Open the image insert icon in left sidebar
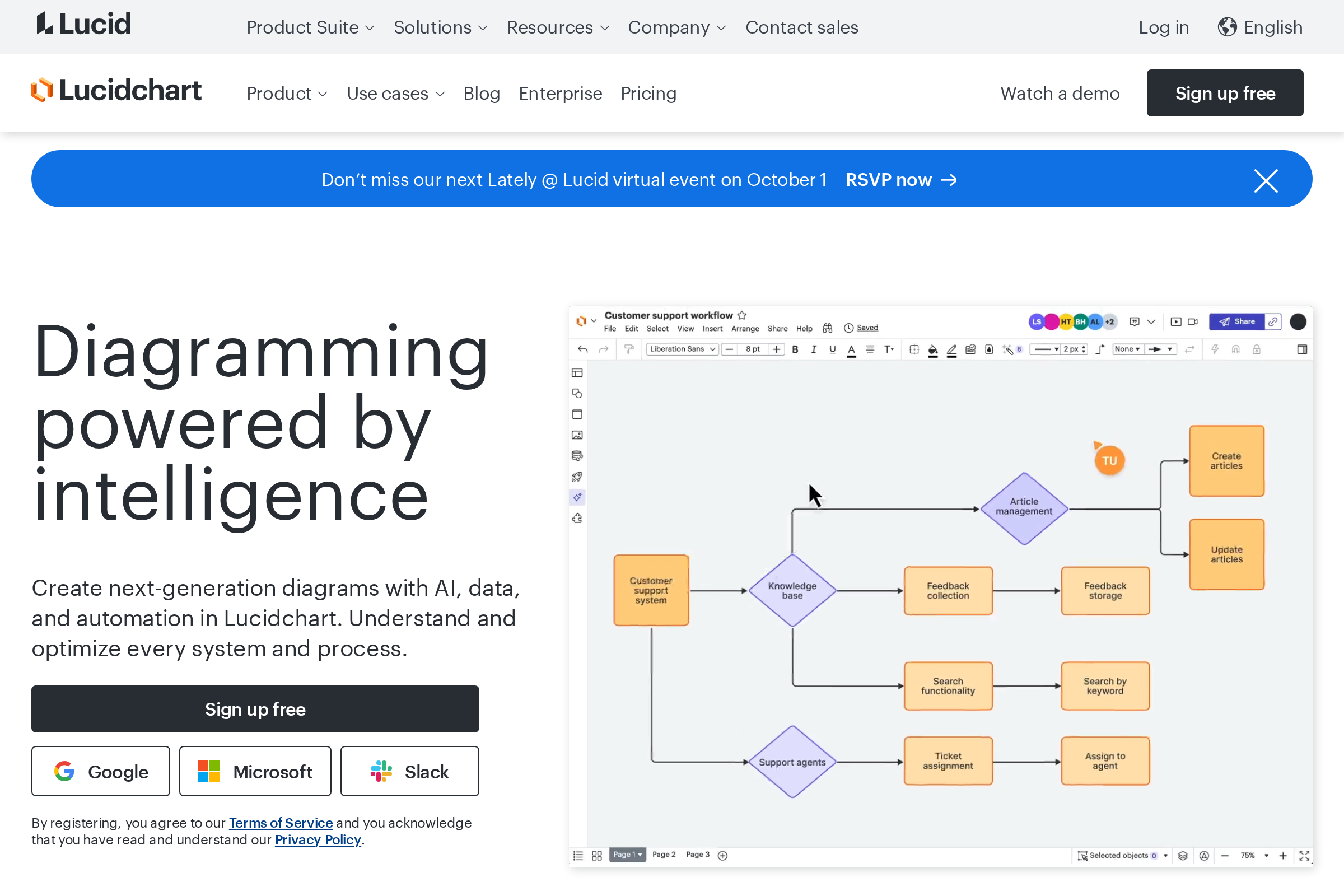The image size is (1344, 896). (x=577, y=435)
